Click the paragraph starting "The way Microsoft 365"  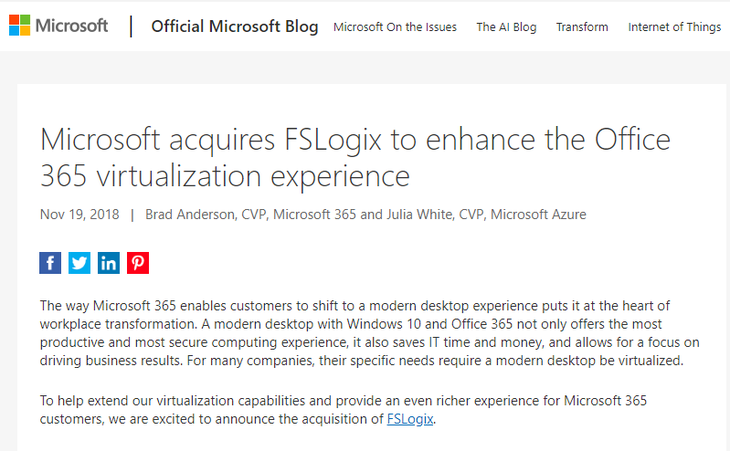click(x=370, y=333)
